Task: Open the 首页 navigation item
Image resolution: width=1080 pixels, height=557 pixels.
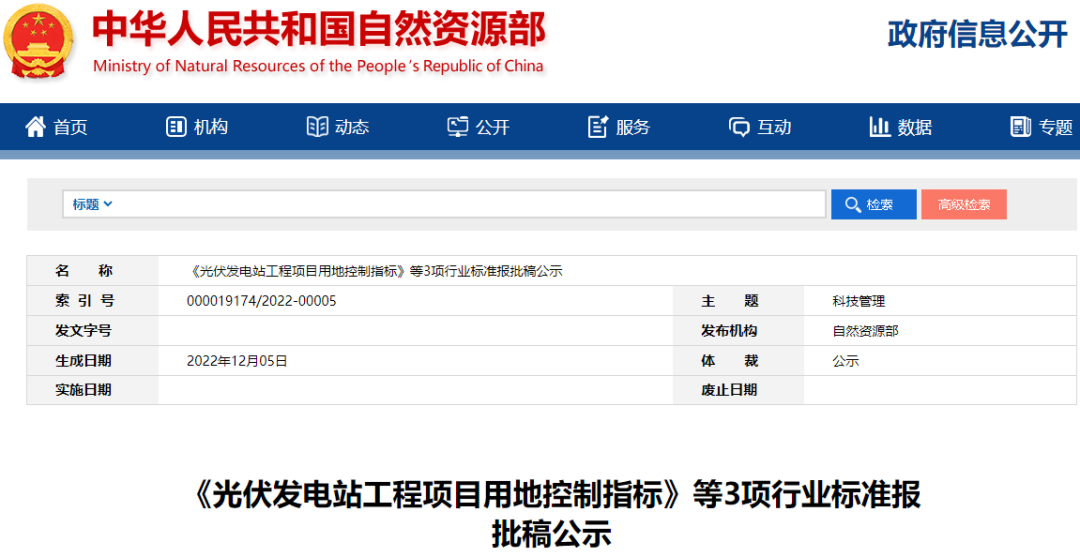Action: point(56,127)
